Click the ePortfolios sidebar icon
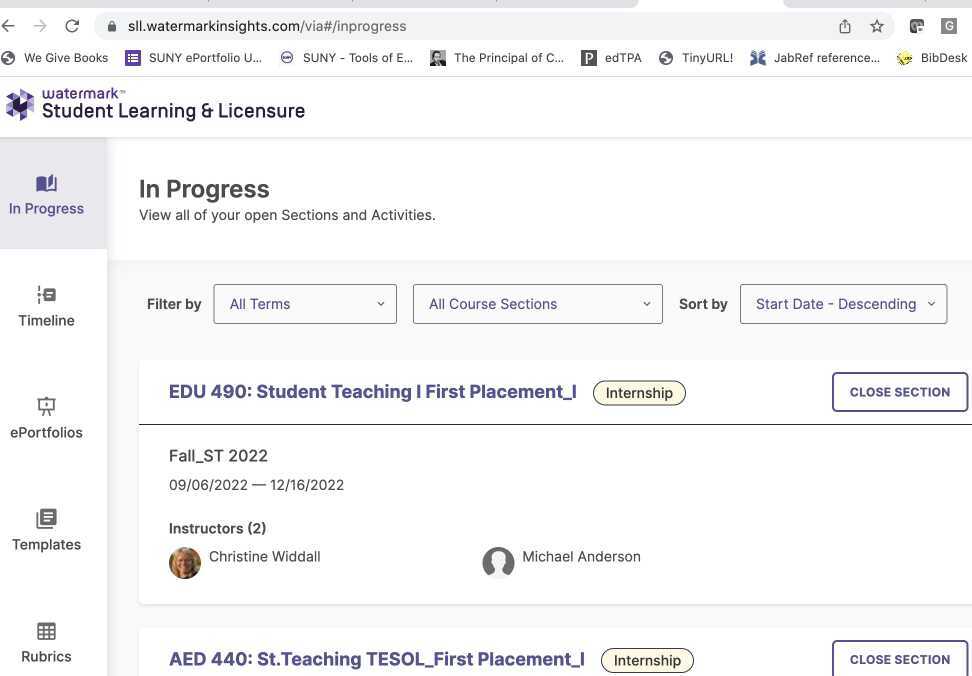Image resolution: width=972 pixels, height=676 pixels. pyautogui.click(x=46, y=406)
